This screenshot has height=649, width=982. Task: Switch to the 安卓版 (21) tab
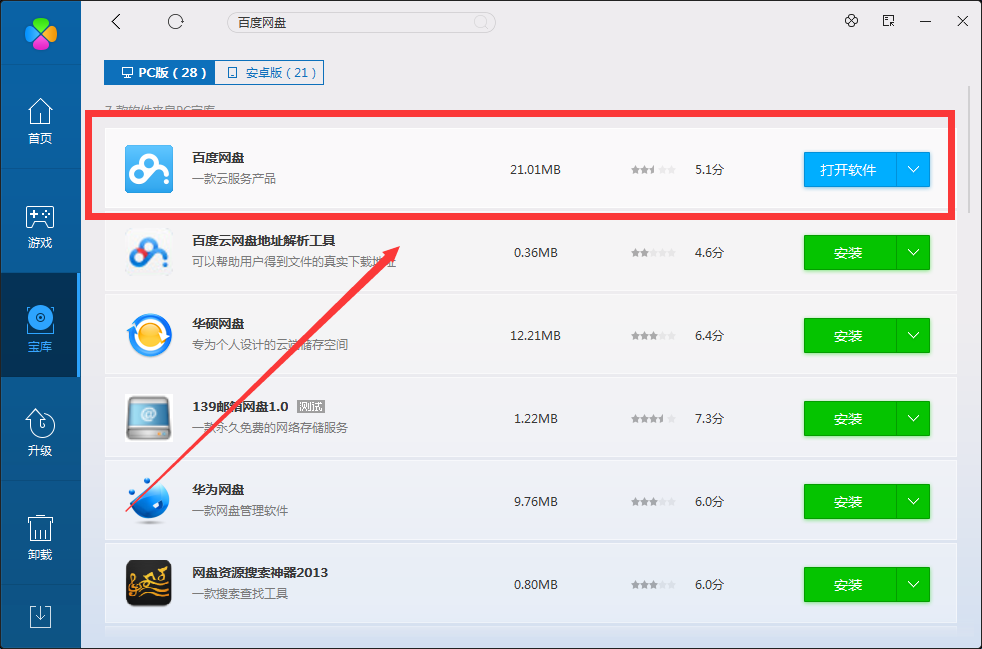point(269,73)
